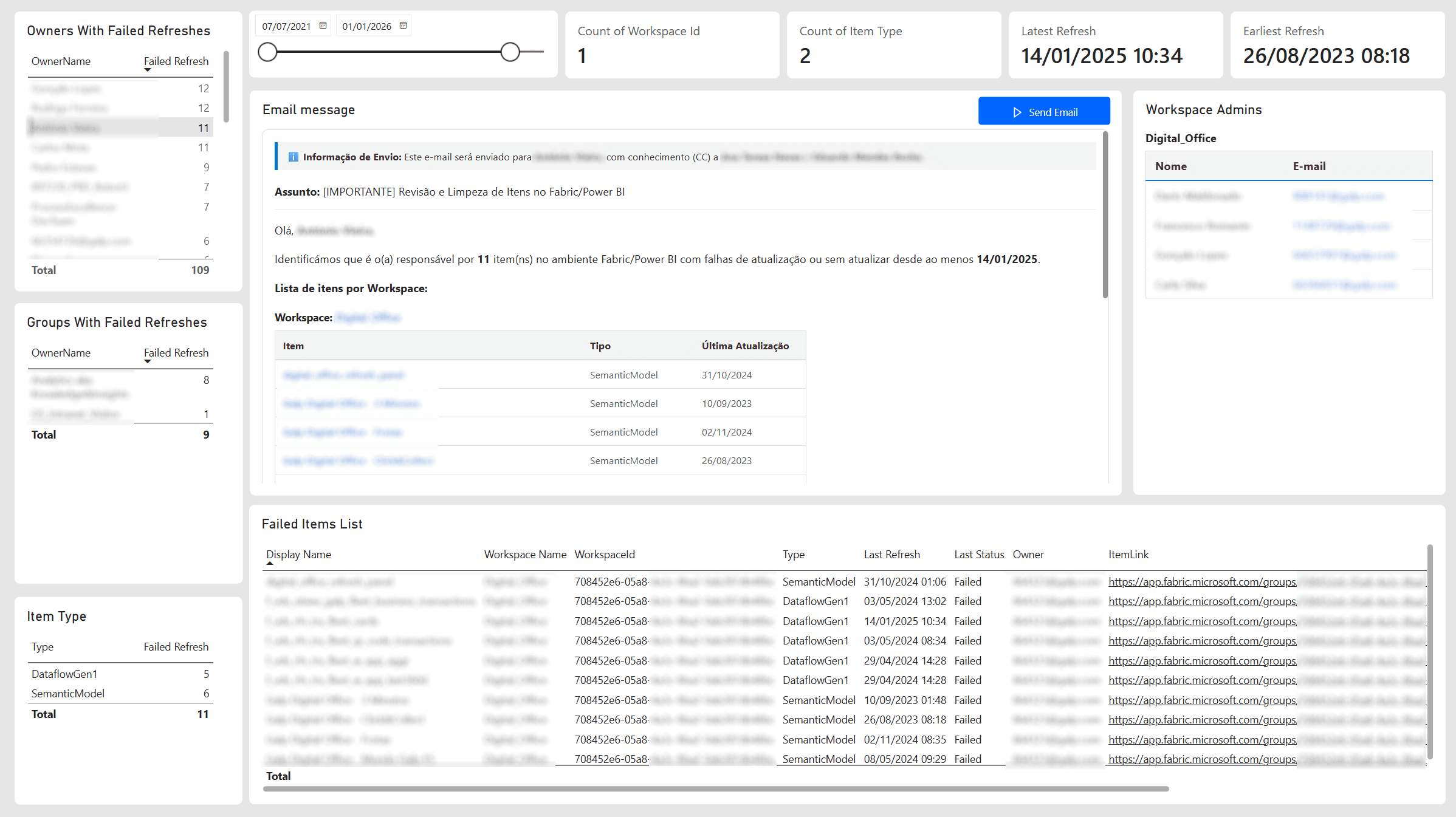Click the Failed Items List vertical scrollbar

coord(1430,652)
